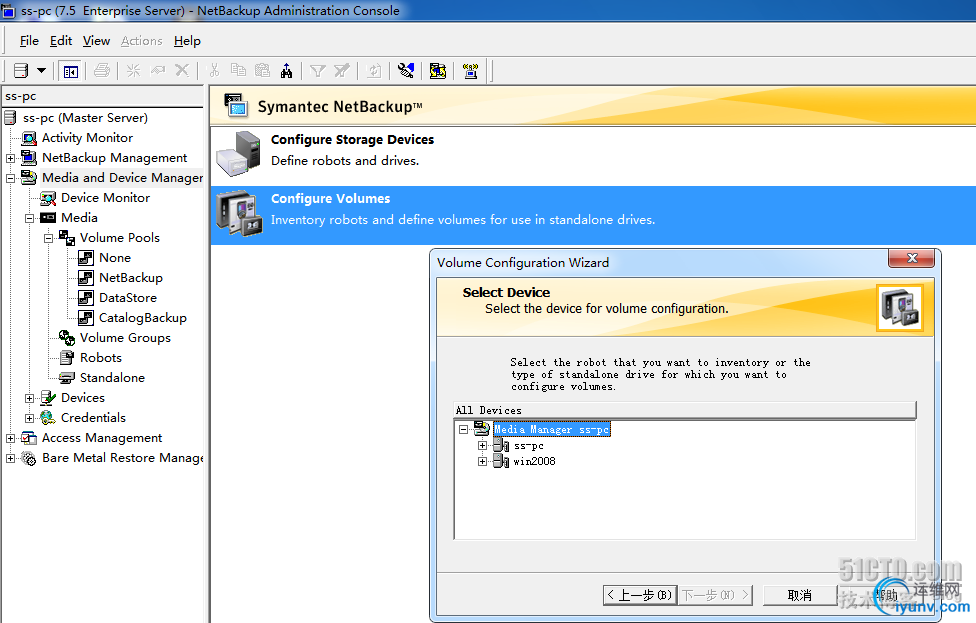Select the Media and Device Manager label
Image resolution: width=976 pixels, height=623 pixels.
click(x=123, y=179)
